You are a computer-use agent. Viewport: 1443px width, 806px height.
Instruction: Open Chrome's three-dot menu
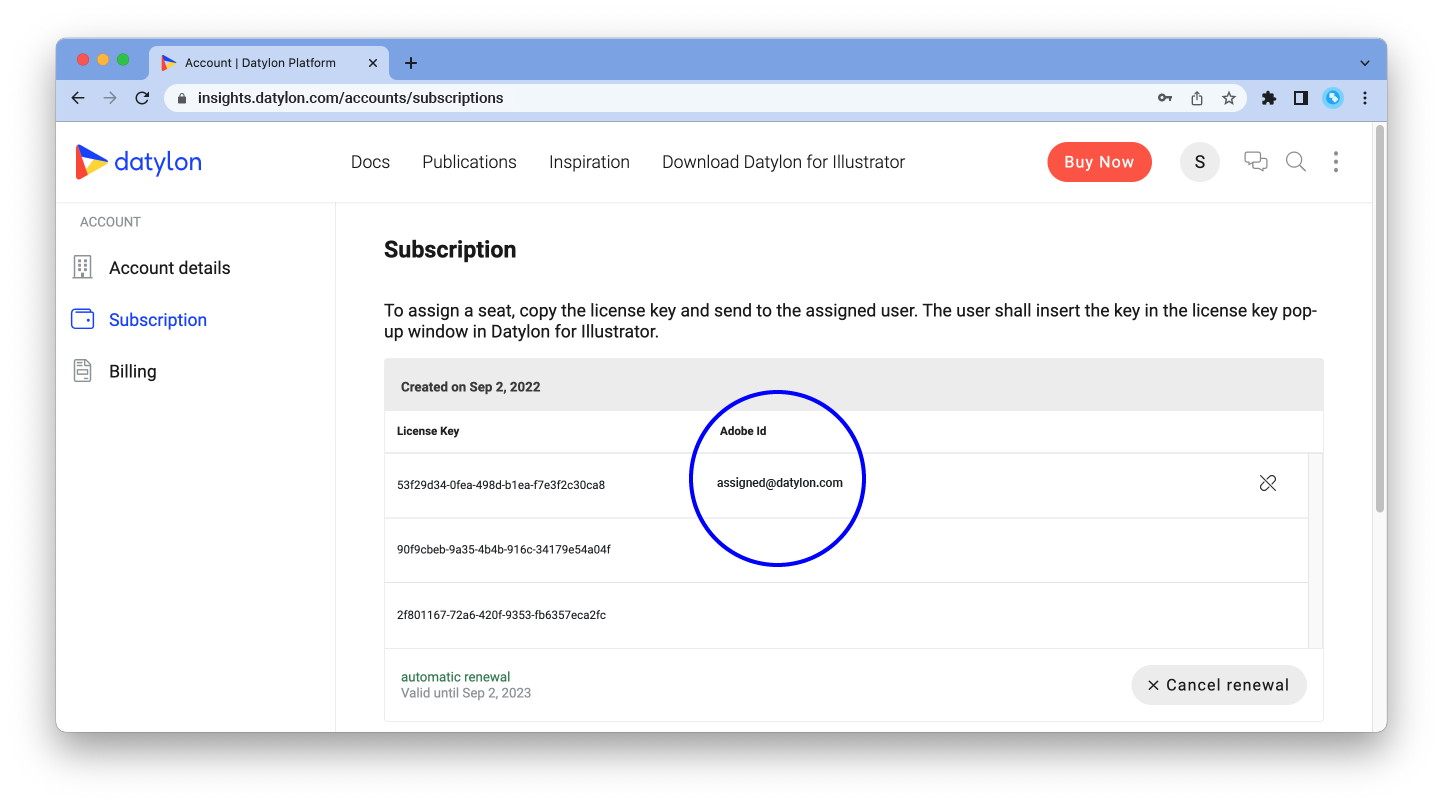pyautogui.click(x=1365, y=98)
